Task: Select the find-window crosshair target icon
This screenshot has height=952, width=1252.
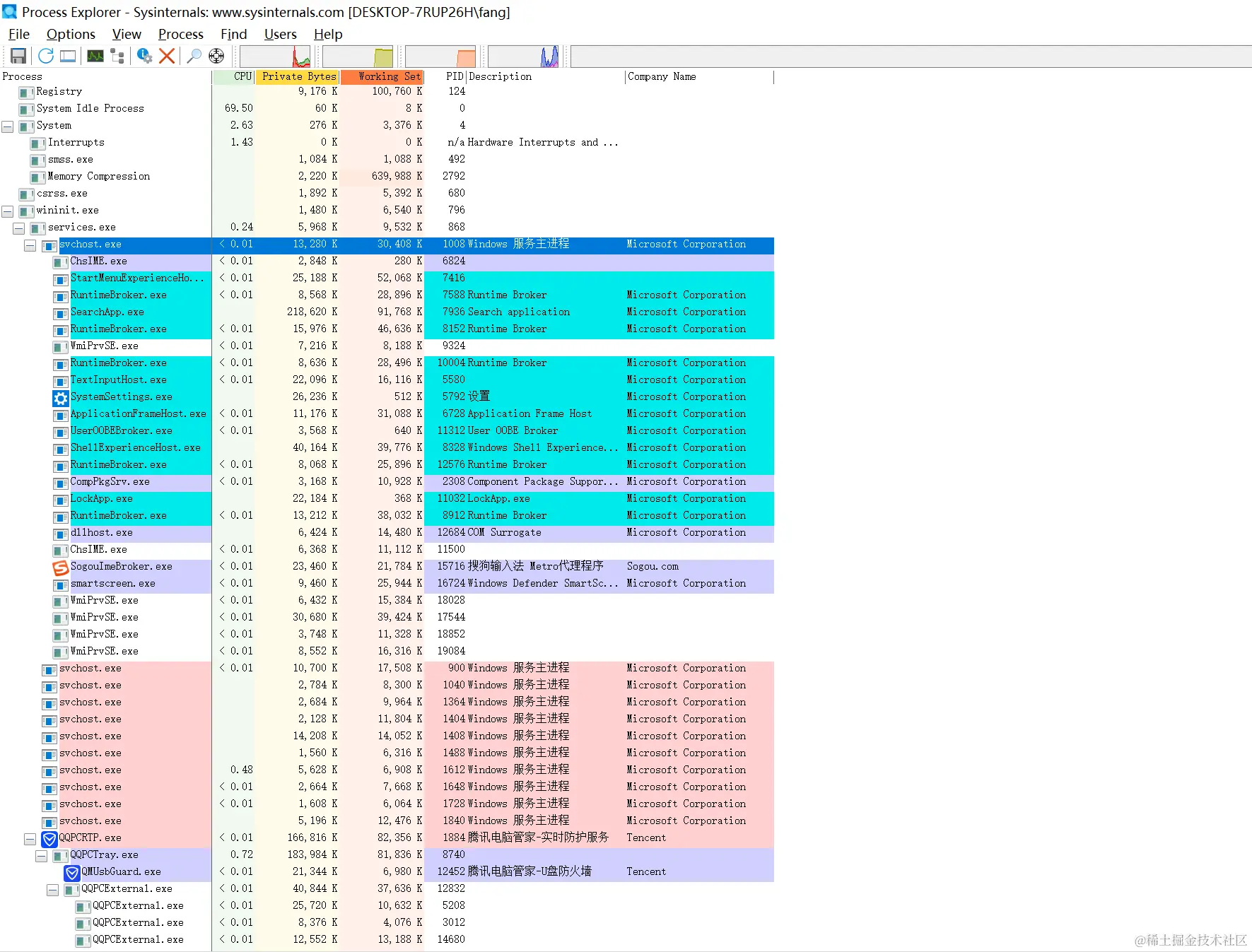Action: pos(216,56)
